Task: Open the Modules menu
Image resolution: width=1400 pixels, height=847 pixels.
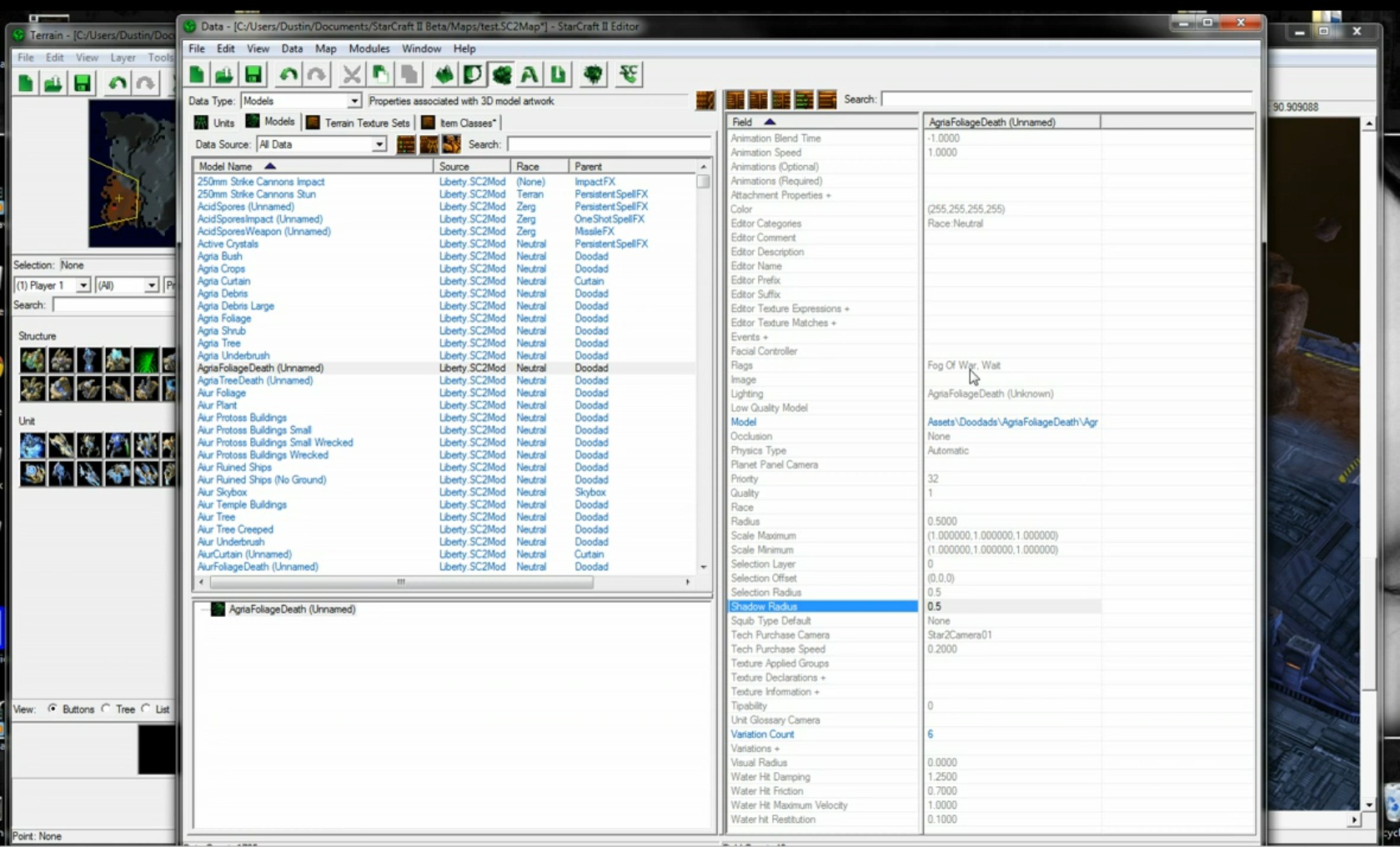Action: 369,48
